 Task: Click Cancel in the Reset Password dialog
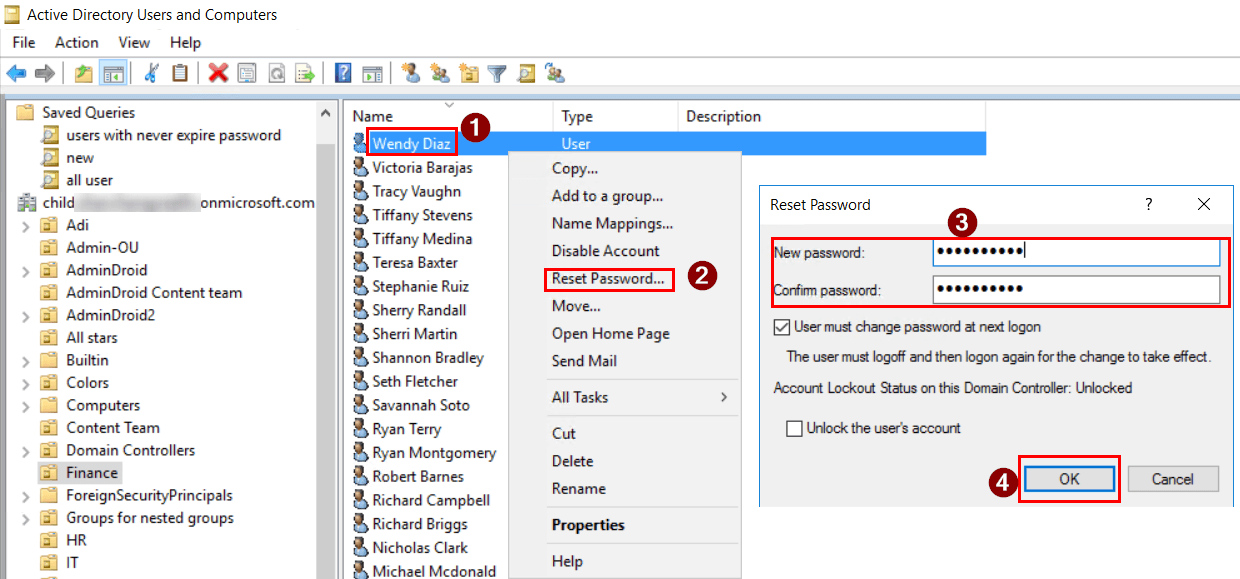point(1173,478)
